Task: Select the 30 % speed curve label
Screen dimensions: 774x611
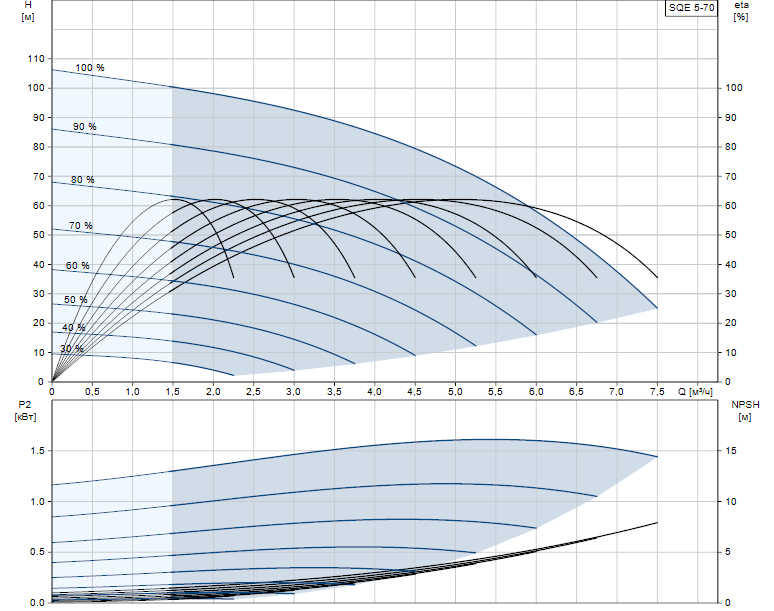Action: point(72,348)
